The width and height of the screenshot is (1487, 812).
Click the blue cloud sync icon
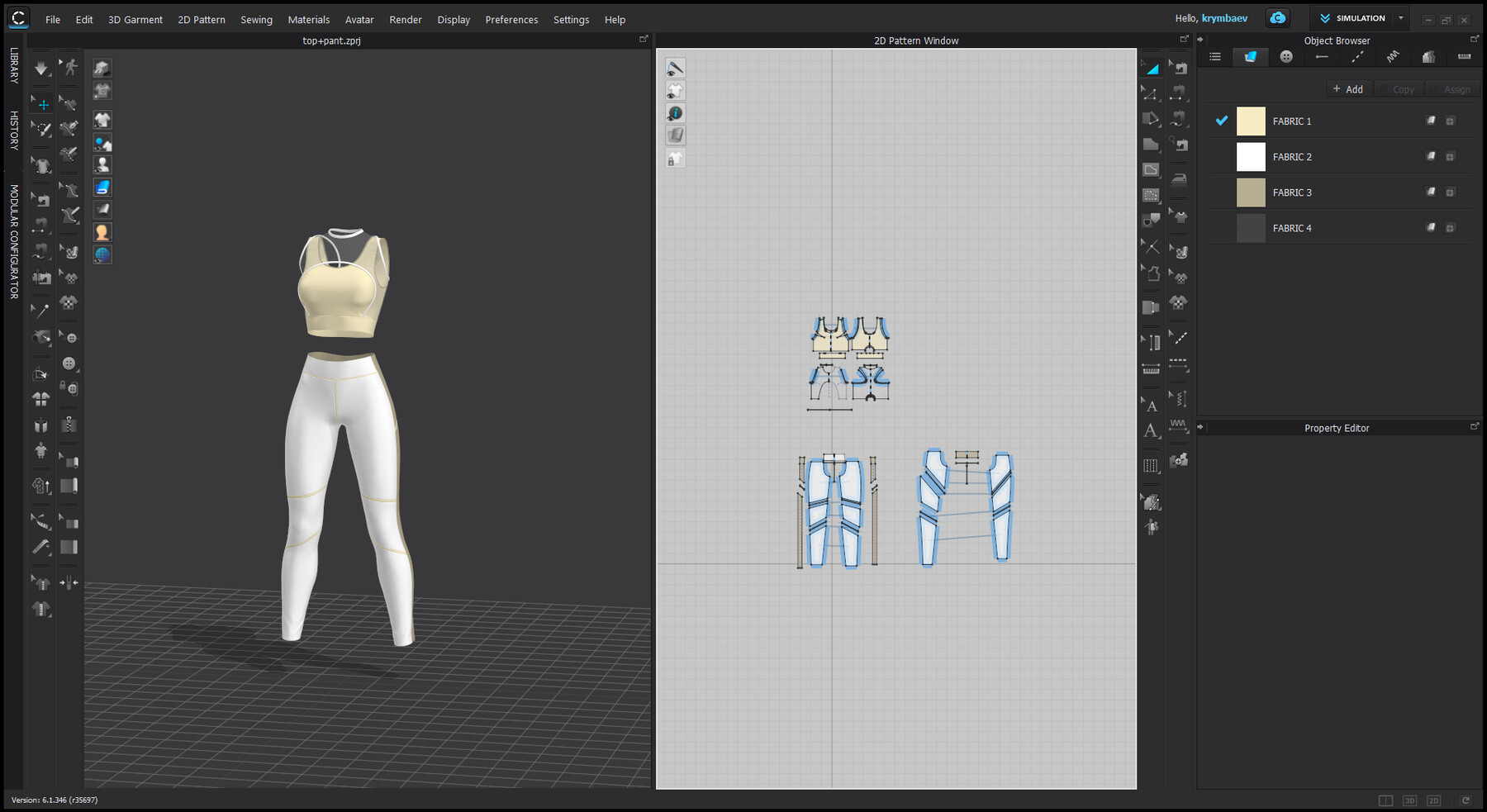pos(1278,18)
